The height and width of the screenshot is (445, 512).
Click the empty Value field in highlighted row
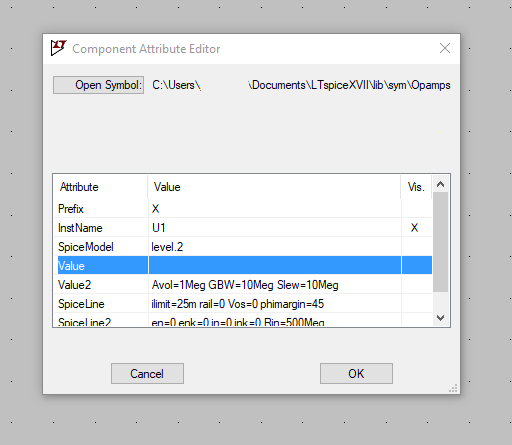(275, 265)
